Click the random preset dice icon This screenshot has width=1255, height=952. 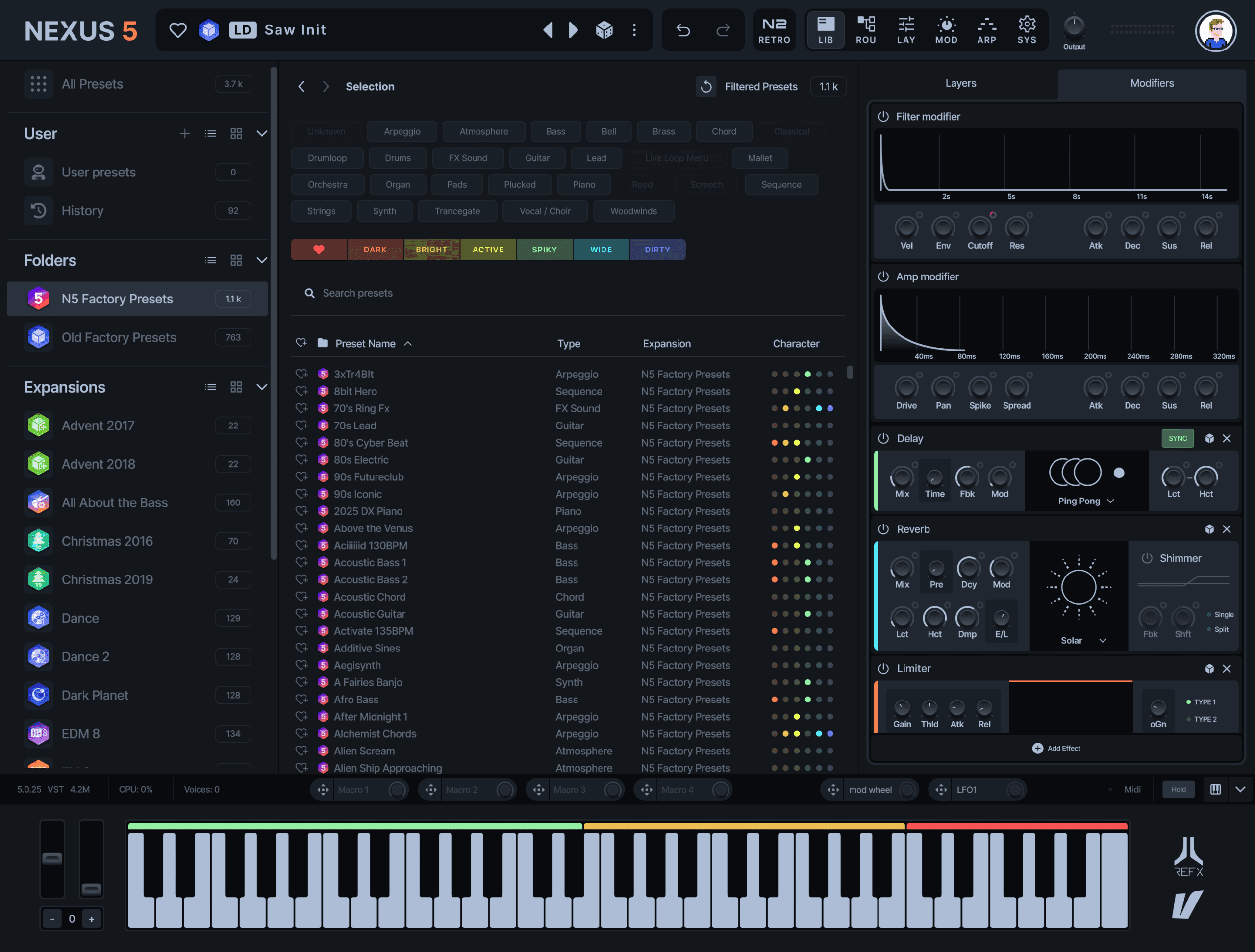click(603, 29)
